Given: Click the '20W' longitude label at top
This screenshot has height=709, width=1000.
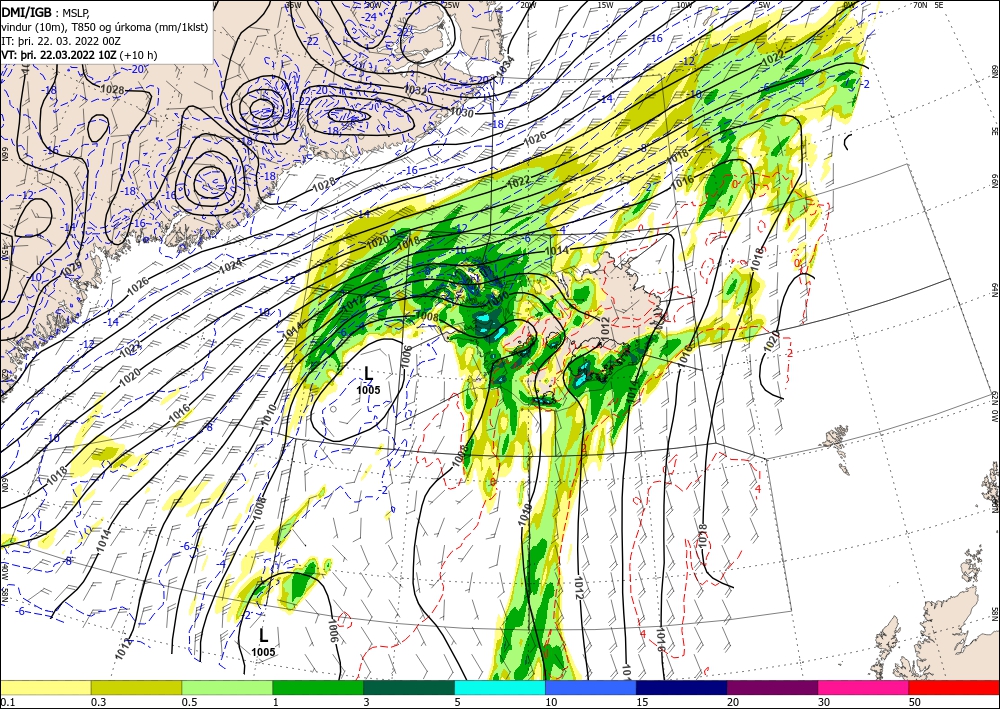Looking at the screenshot, I should (528, 5).
